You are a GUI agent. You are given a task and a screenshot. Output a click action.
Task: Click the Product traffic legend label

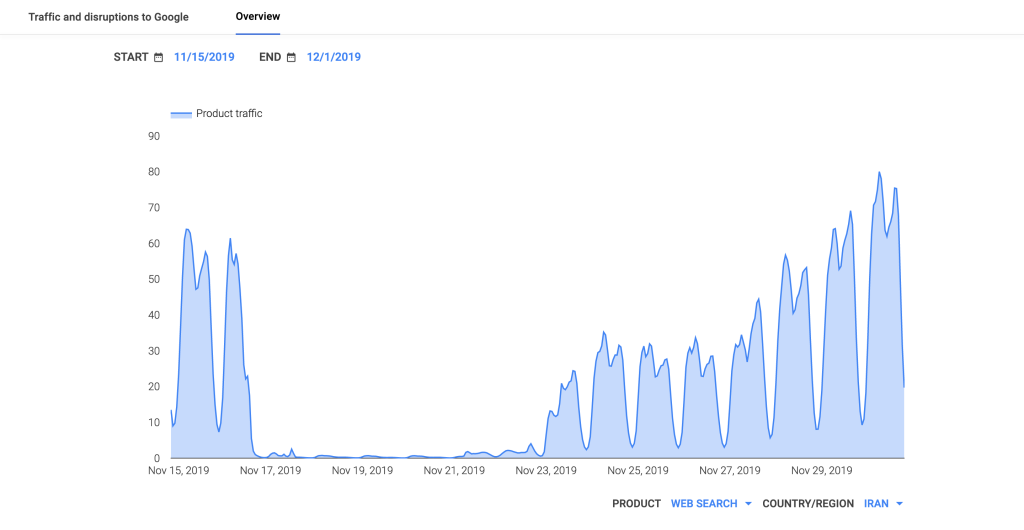[229, 114]
